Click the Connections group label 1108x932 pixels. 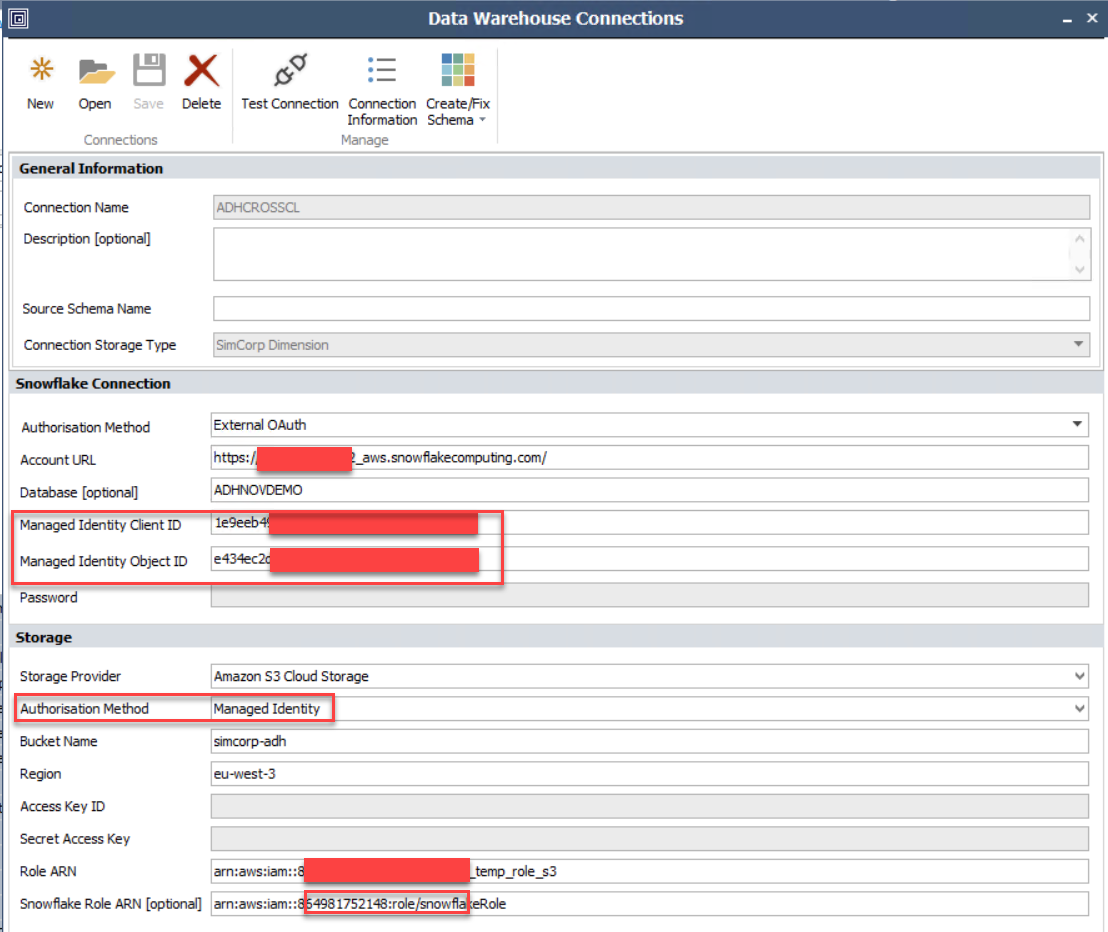[x=121, y=140]
